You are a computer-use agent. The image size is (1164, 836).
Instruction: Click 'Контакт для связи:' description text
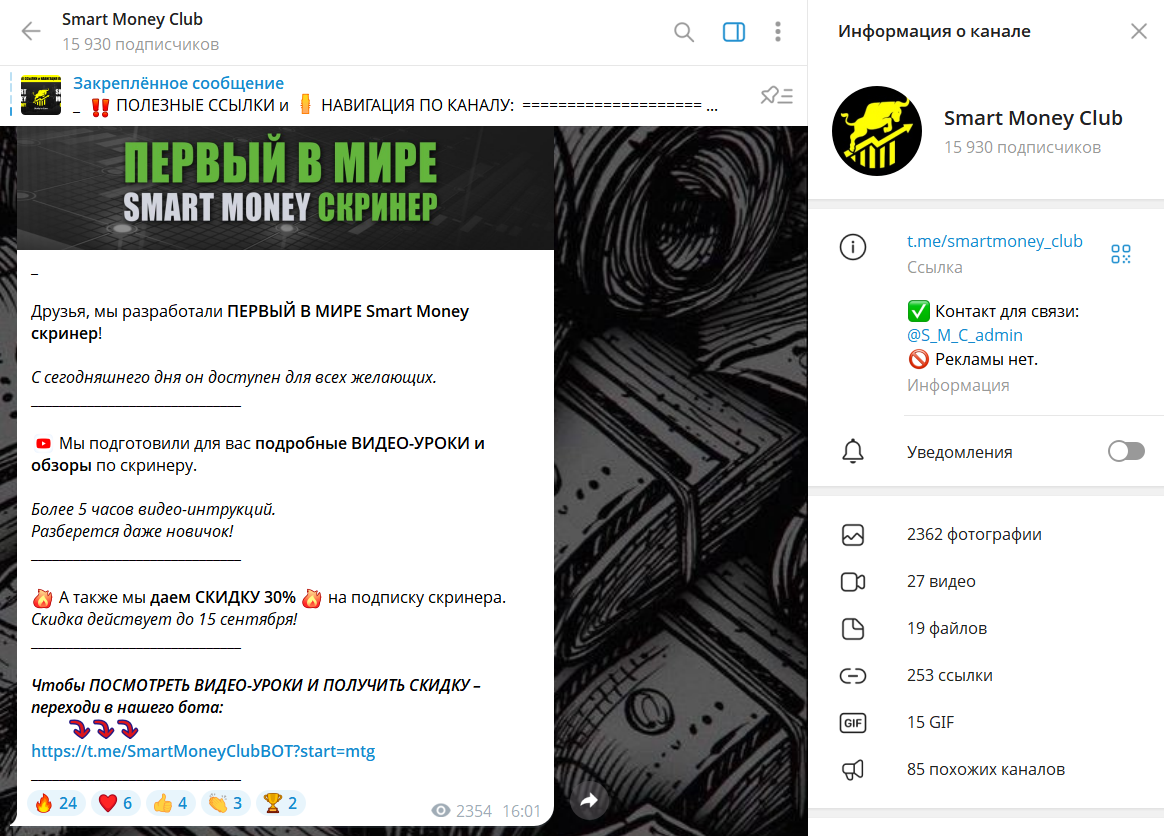pyautogui.click(x=1007, y=311)
